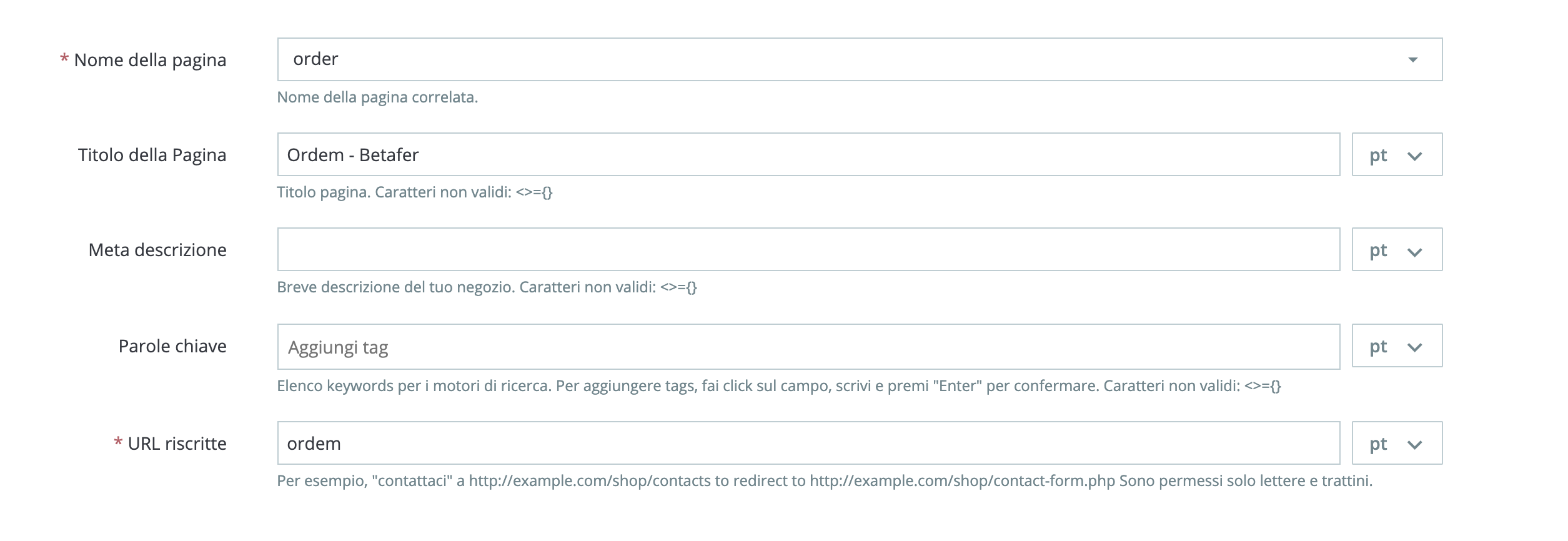This screenshot has height=541, width=1568.
Task: Click the 'Parole chiave' field label
Action: tap(172, 345)
